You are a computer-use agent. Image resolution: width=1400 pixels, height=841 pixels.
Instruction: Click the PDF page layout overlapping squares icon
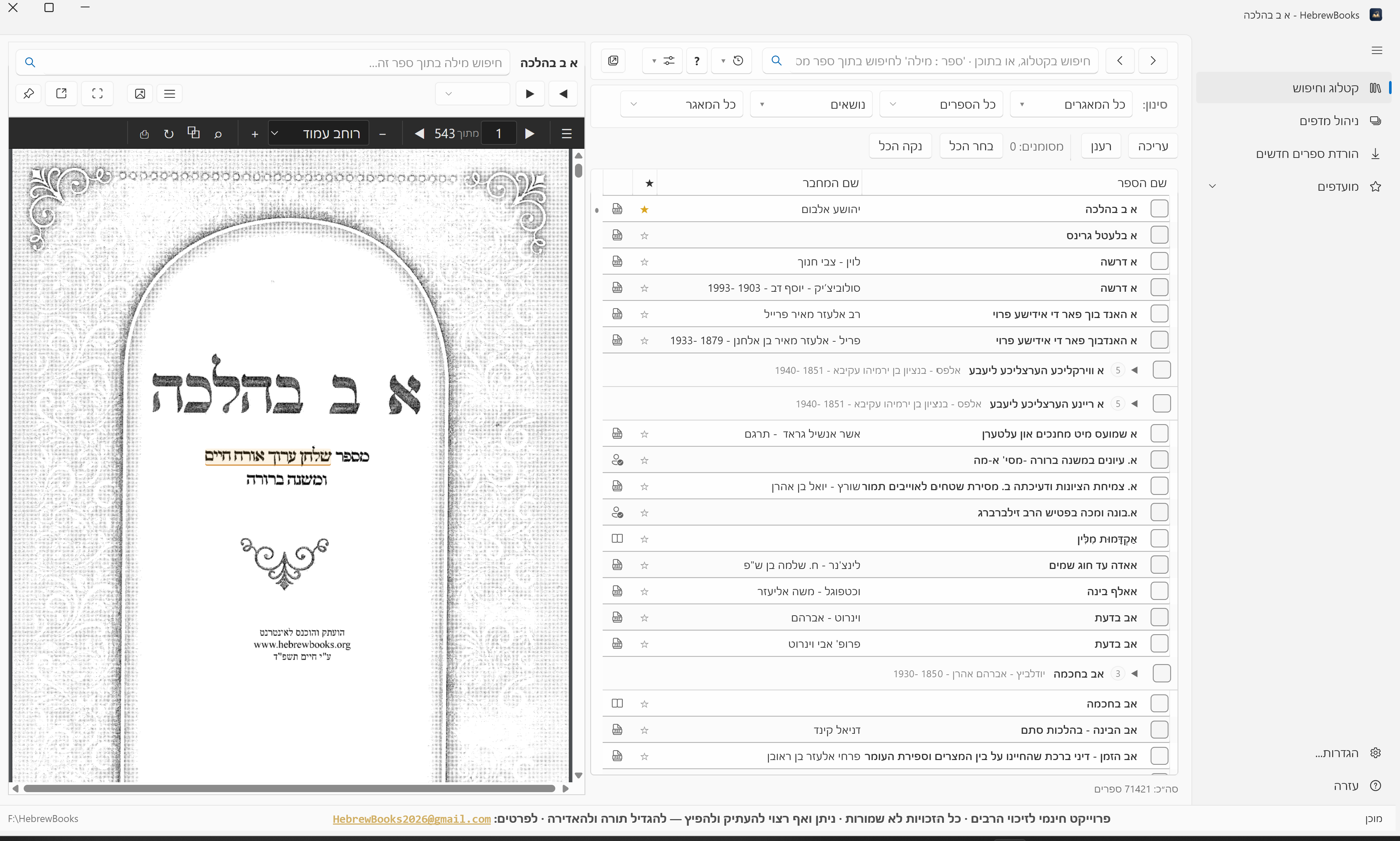pyautogui.click(x=194, y=133)
